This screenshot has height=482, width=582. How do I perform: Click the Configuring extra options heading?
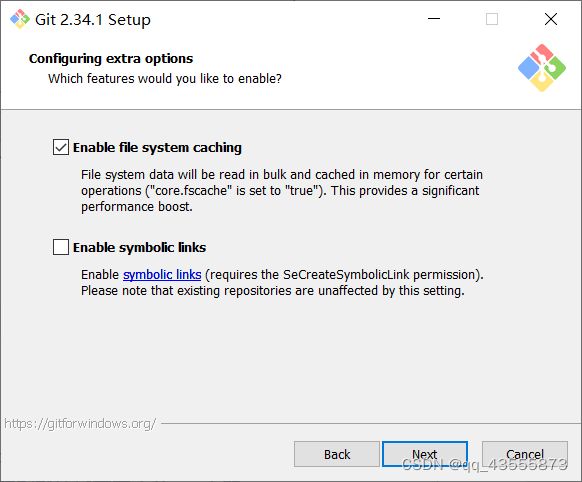111,59
